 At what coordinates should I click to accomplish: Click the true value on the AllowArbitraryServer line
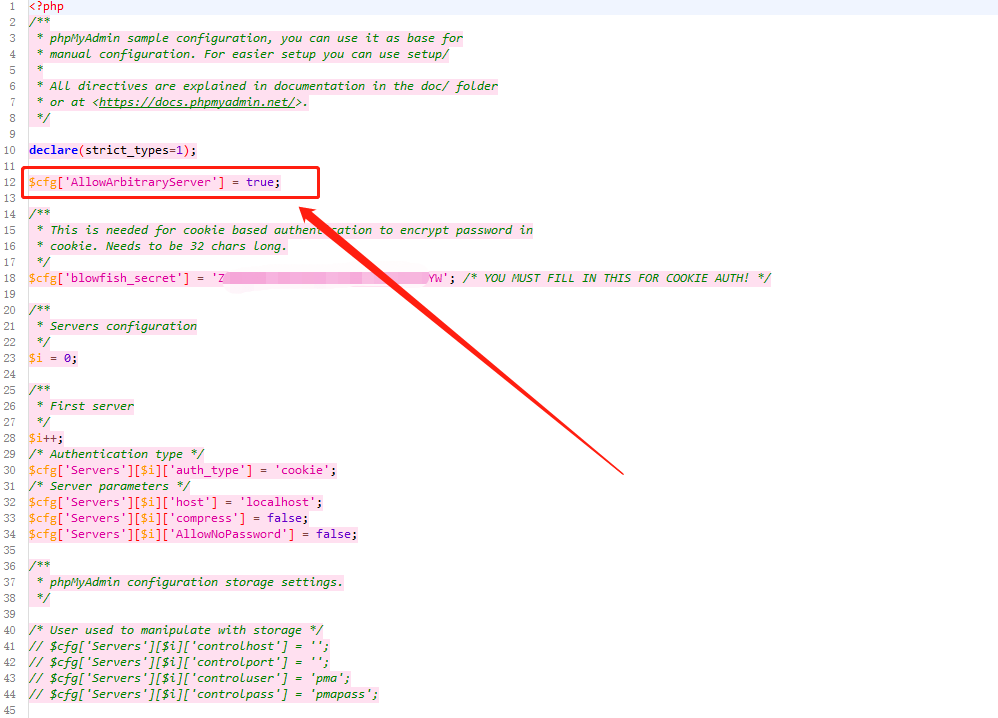261,182
